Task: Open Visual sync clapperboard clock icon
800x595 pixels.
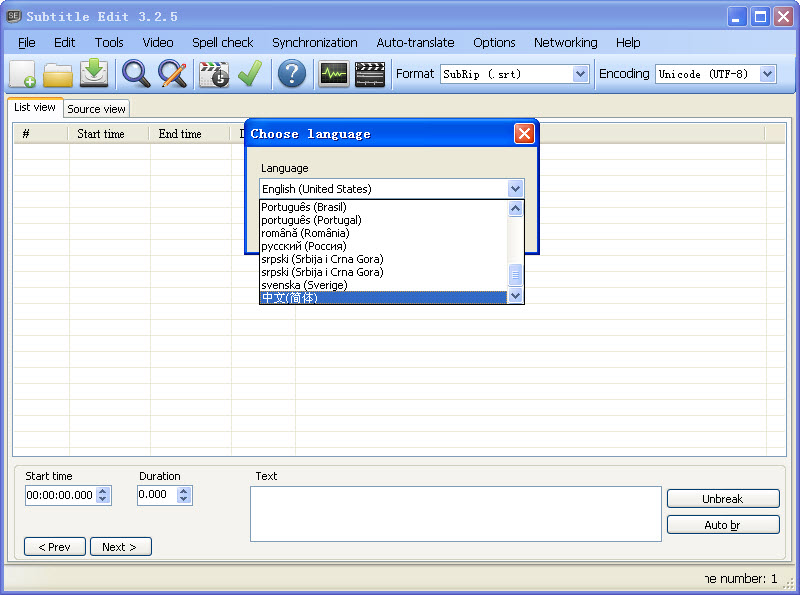Action: [x=214, y=75]
